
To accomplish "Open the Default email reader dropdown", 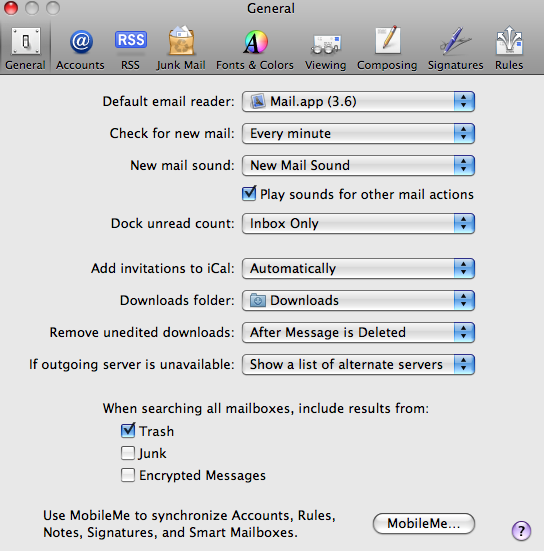I will [x=358, y=102].
